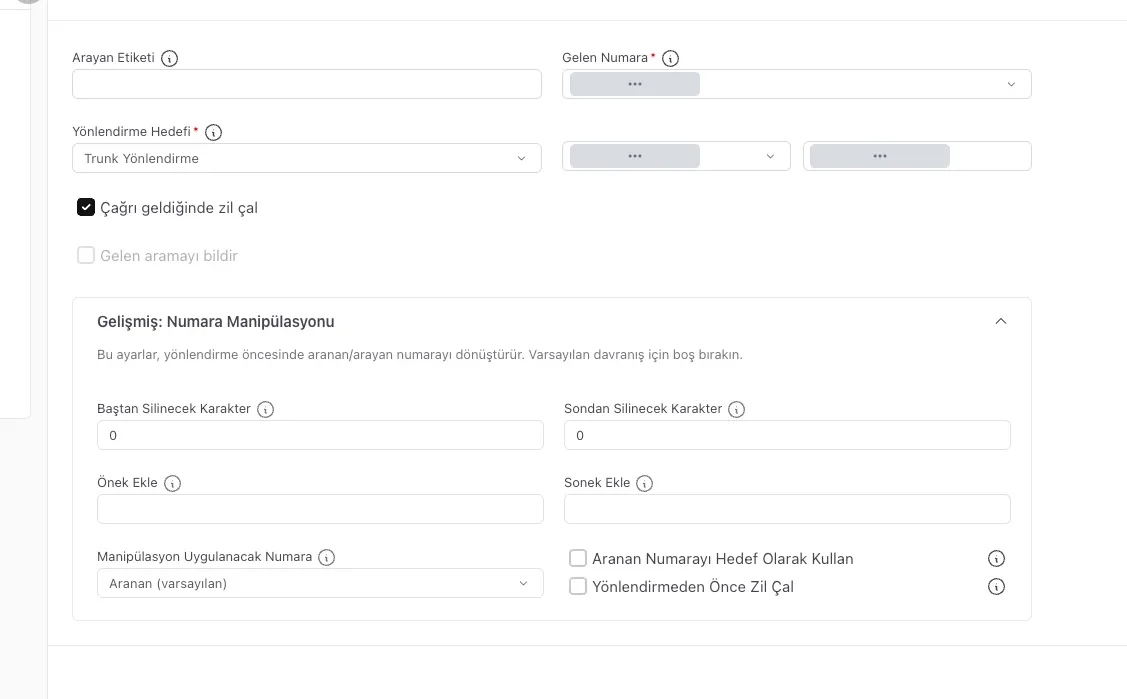The width and height of the screenshot is (1127, 699).
Task: Open info for Manipülasyon Uygulanacak Numara
Action: [326, 557]
